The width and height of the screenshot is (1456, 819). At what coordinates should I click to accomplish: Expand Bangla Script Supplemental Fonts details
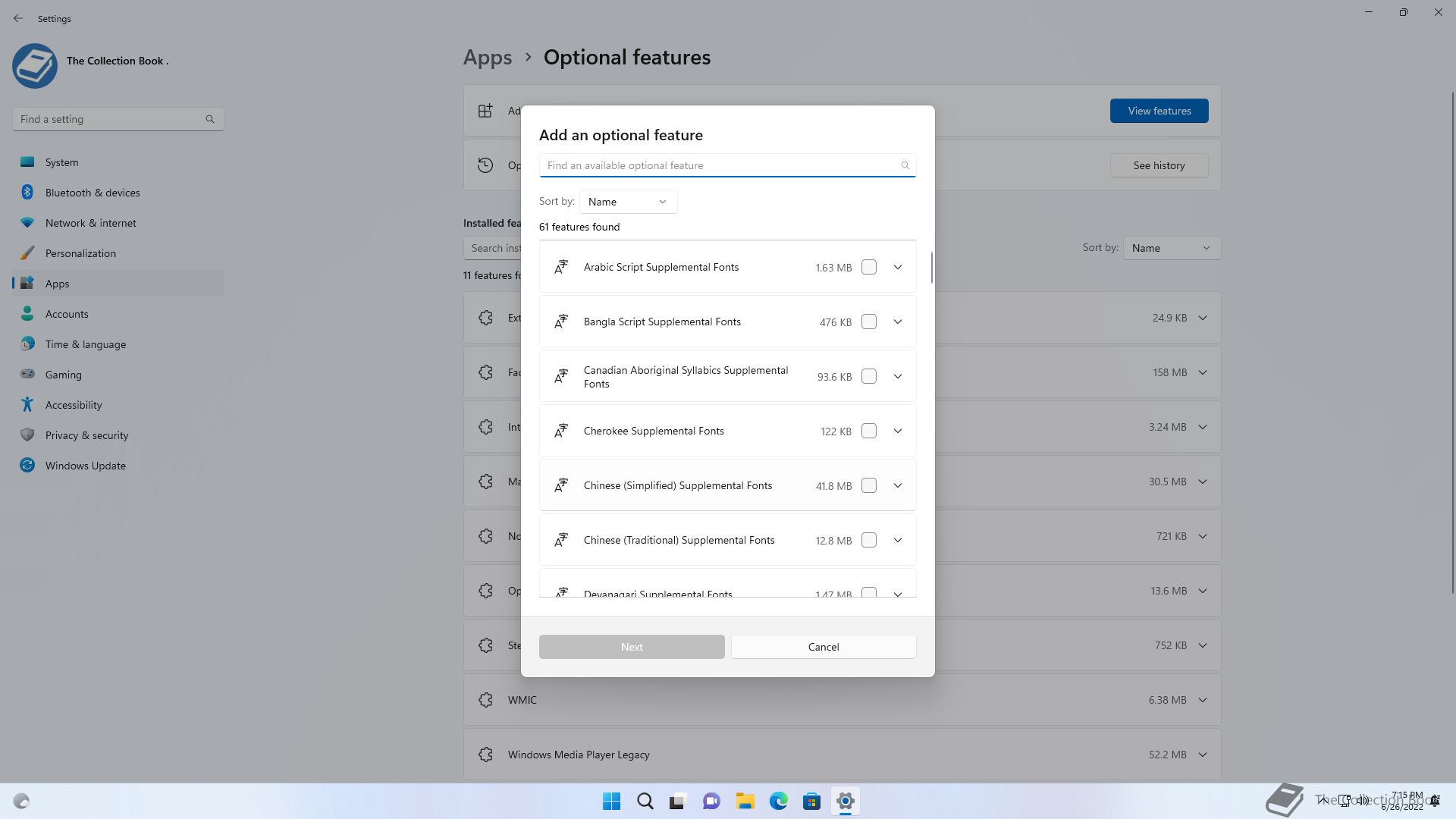pyautogui.click(x=898, y=322)
